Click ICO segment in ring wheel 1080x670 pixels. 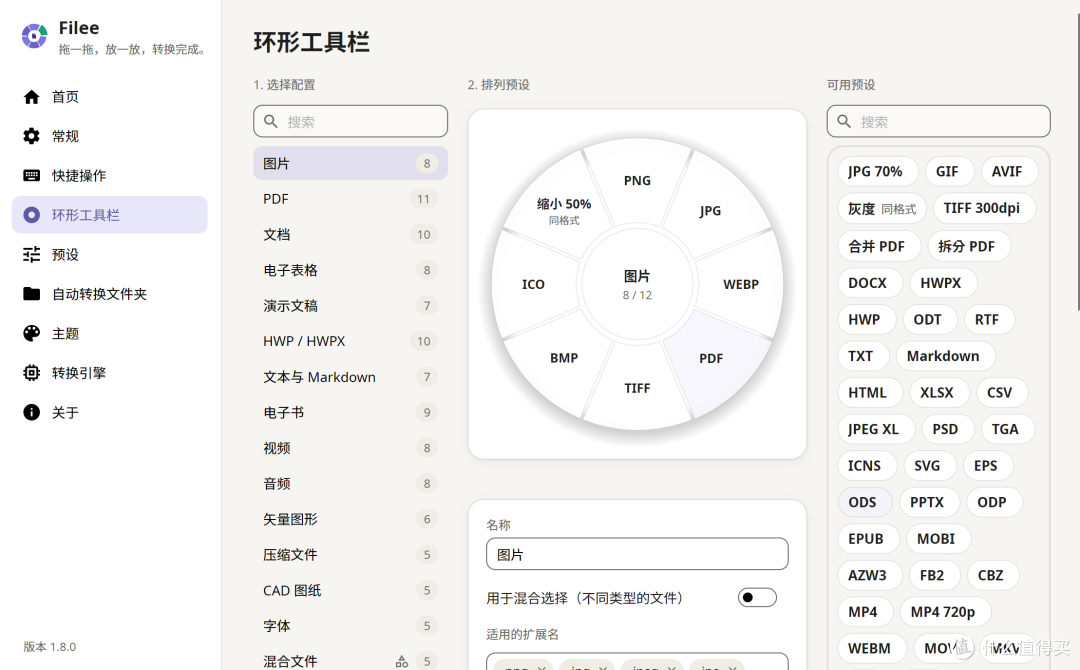[533, 284]
